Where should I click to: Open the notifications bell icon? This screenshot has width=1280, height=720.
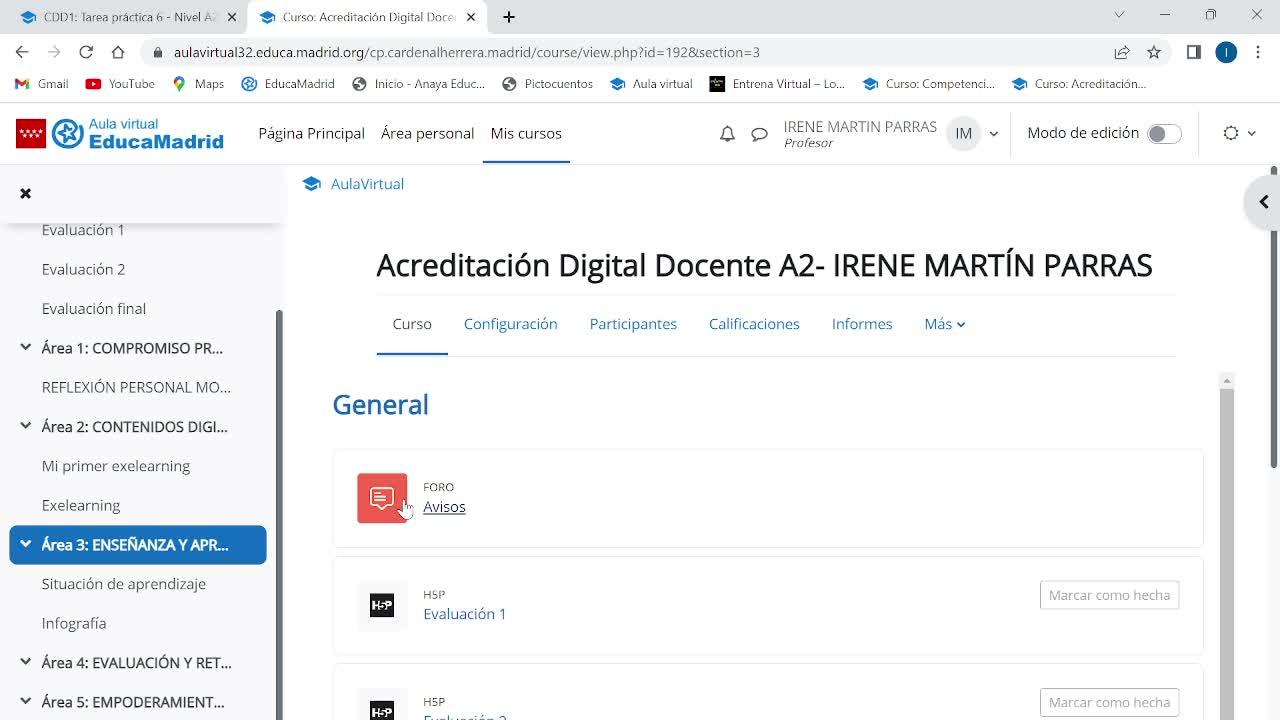coord(727,134)
